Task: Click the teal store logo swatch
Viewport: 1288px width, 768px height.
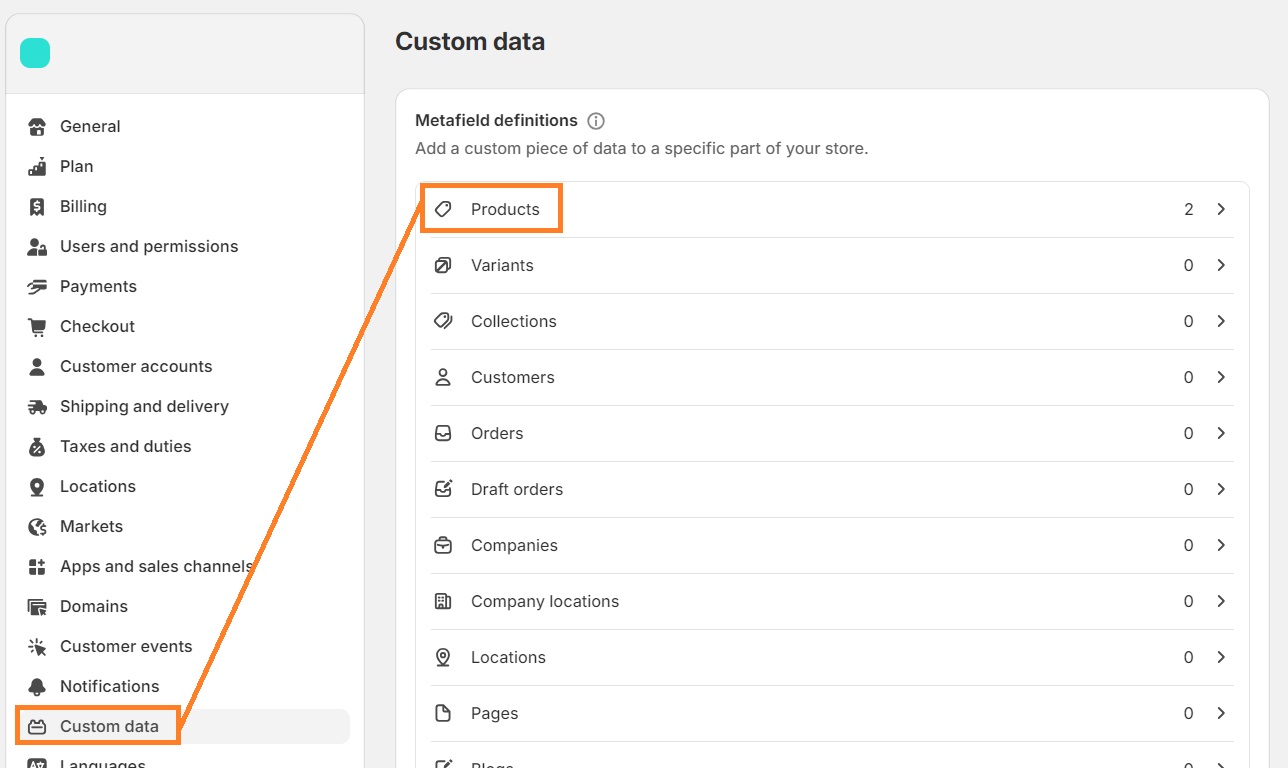Action: [35, 52]
